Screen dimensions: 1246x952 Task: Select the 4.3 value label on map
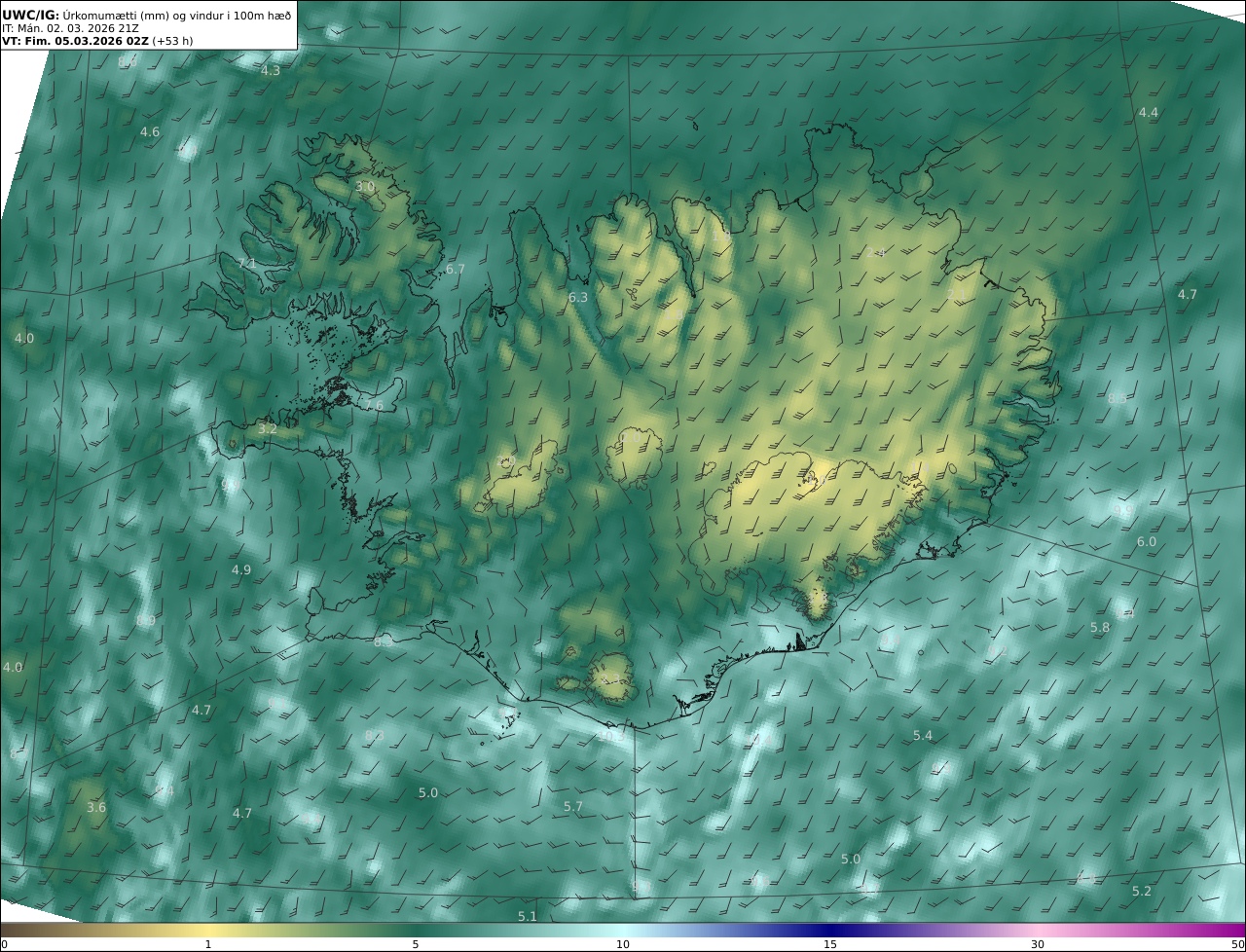click(x=271, y=71)
